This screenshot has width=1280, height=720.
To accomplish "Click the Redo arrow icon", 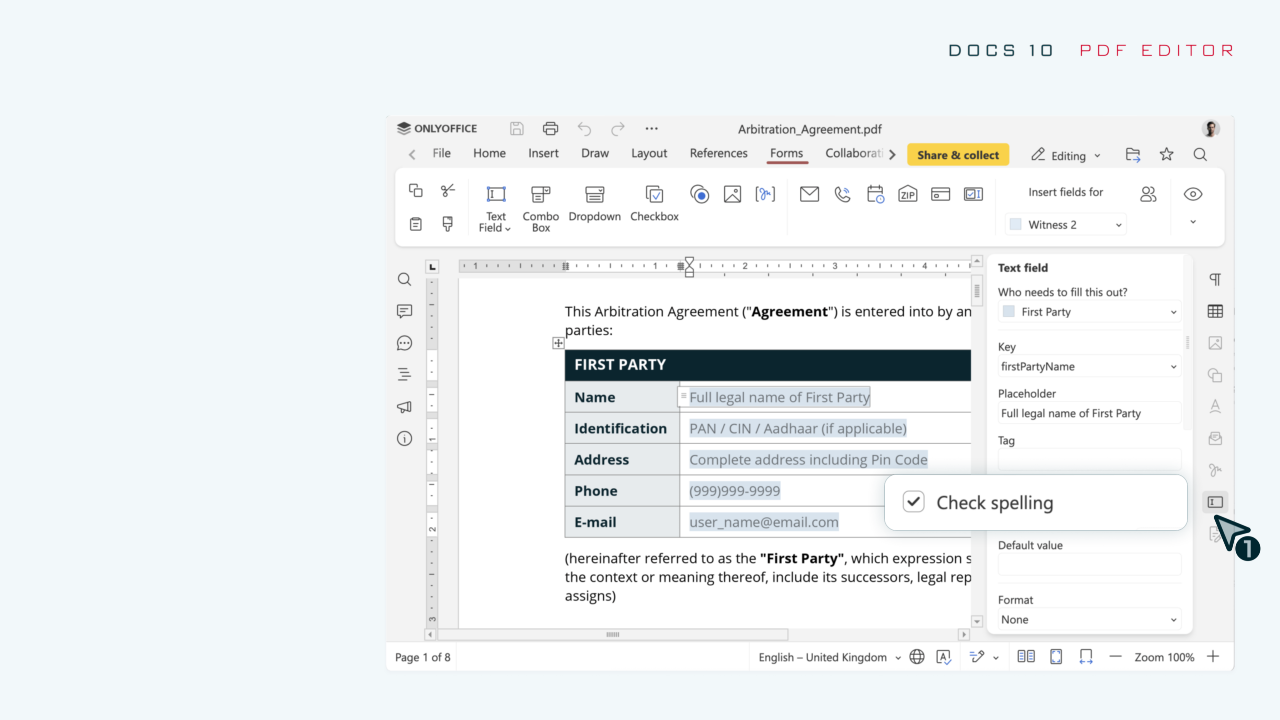I will coord(618,128).
